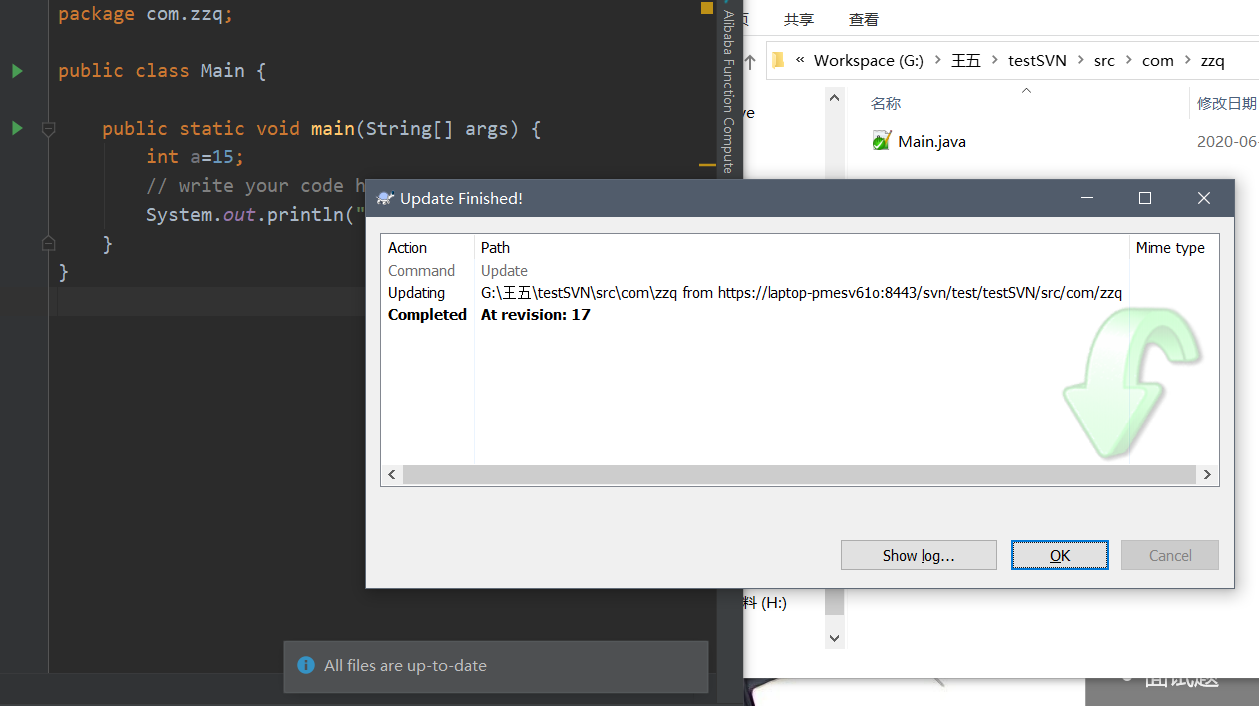Navigate to Workspace (G:) in breadcrumb
Screen dimensions: 1259x706
[869, 60]
